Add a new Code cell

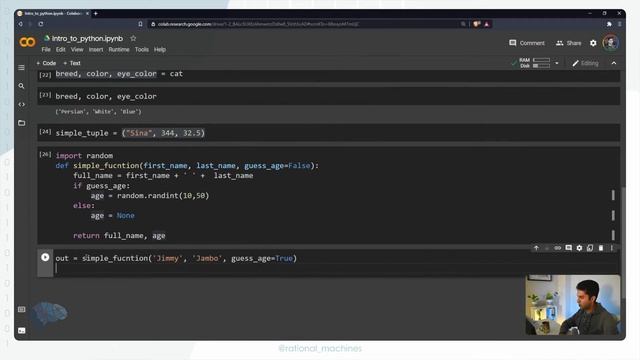(46, 63)
